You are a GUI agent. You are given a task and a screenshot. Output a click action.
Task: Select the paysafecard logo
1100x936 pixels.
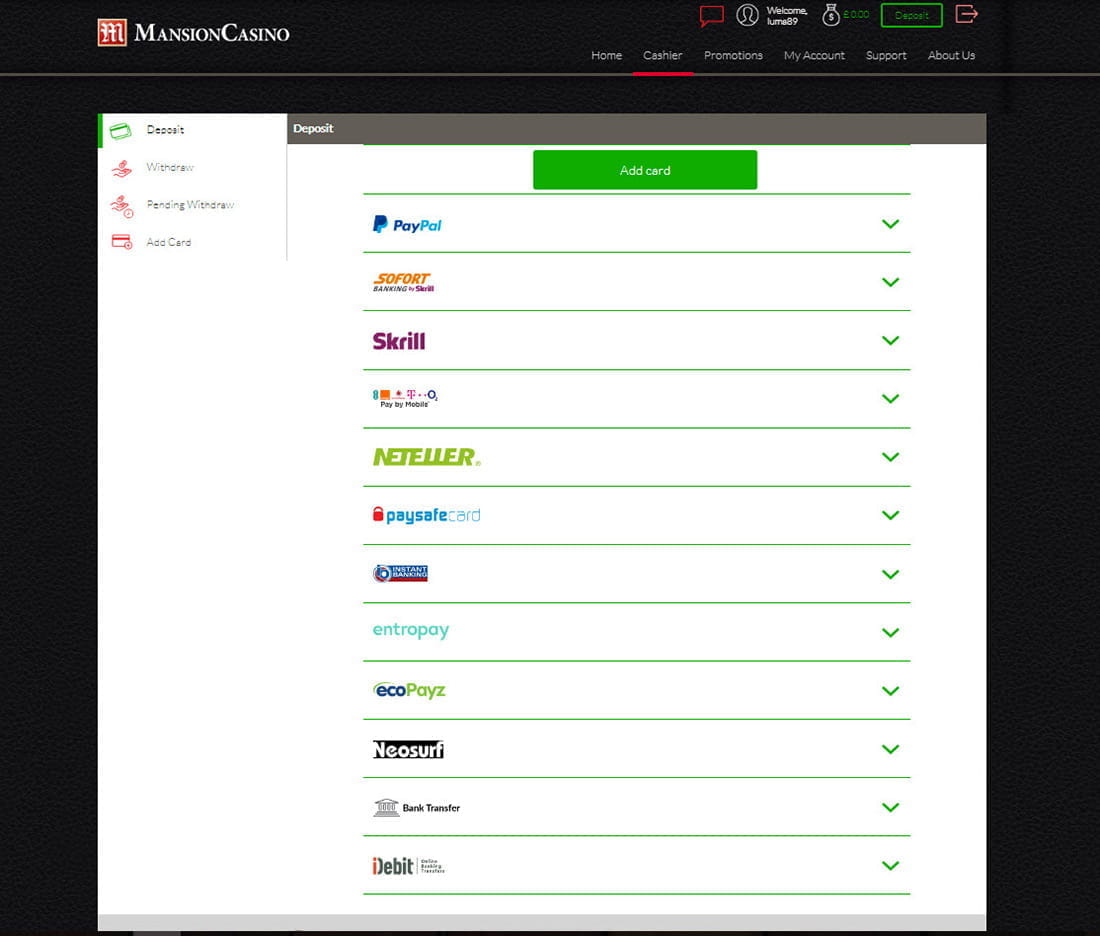(427, 515)
